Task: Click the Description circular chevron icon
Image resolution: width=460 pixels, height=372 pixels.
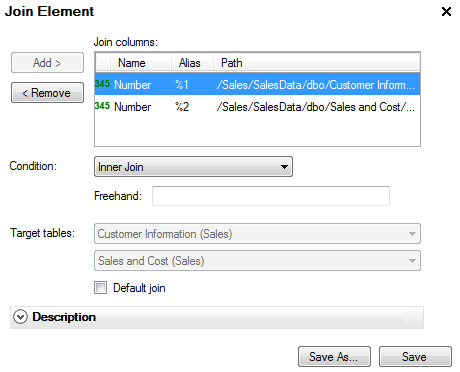Action: point(20,317)
